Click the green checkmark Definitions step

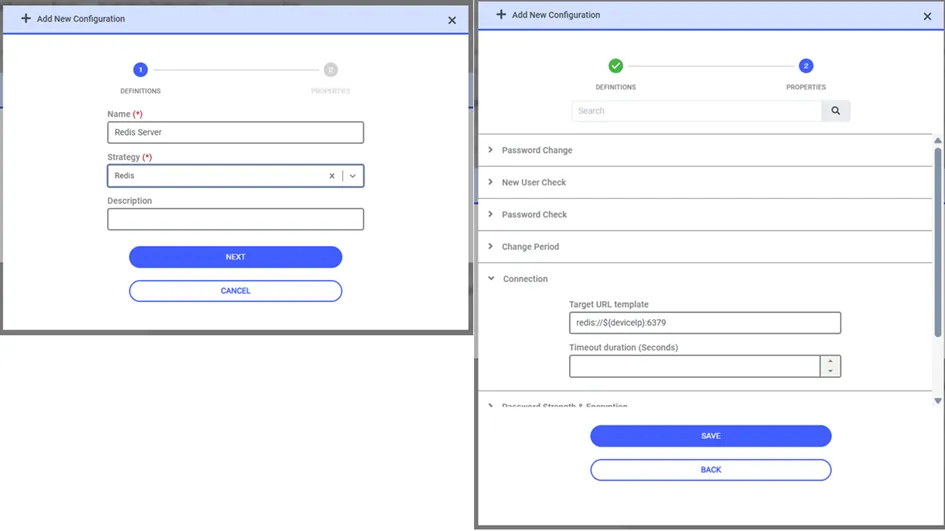tap(615, 66)
